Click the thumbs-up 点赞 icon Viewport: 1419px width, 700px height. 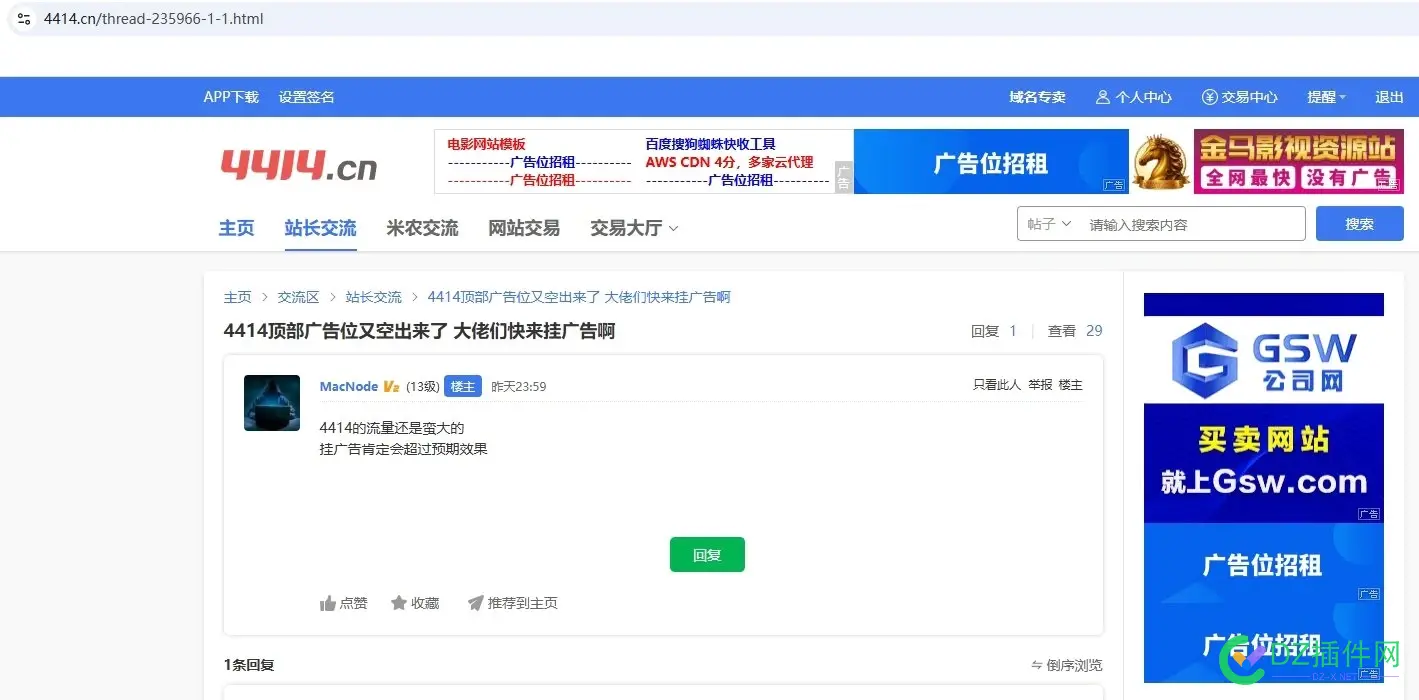[328, 602]
